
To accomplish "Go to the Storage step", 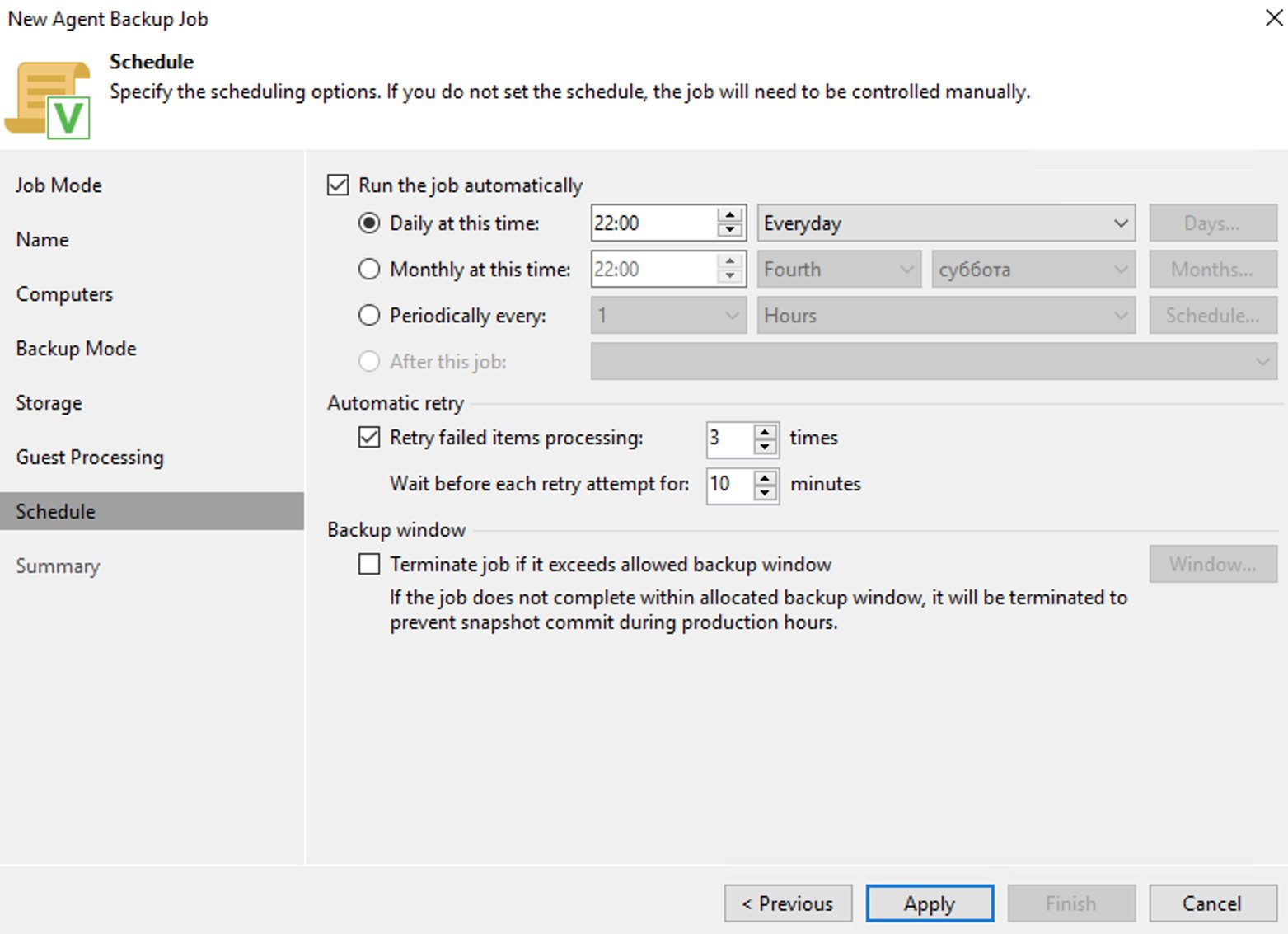I will (x=49, y=403).
